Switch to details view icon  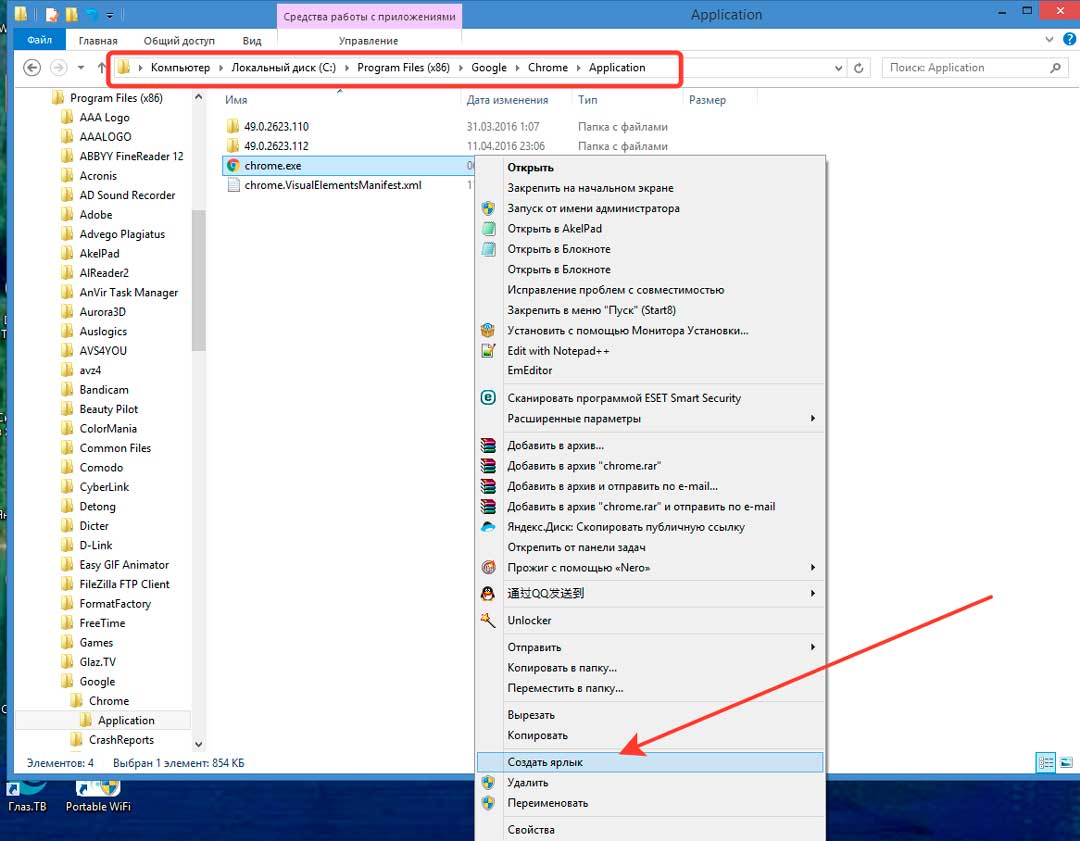[1046, 762]
